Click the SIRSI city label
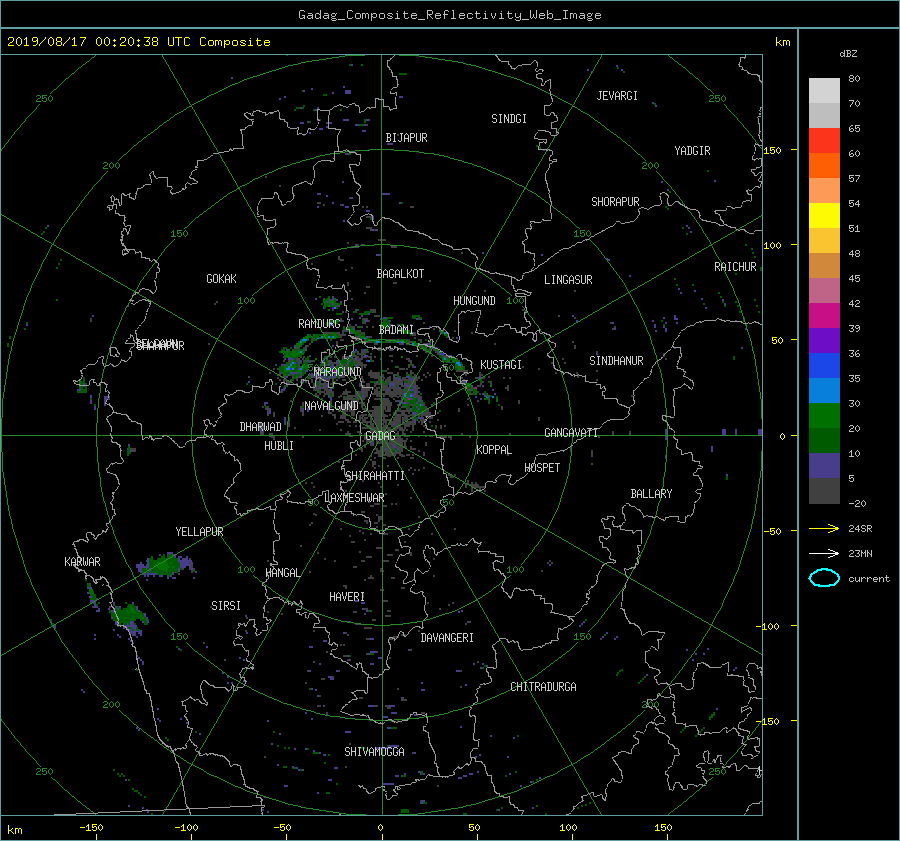The image size is (900, 841). click(x=226, y=606)
